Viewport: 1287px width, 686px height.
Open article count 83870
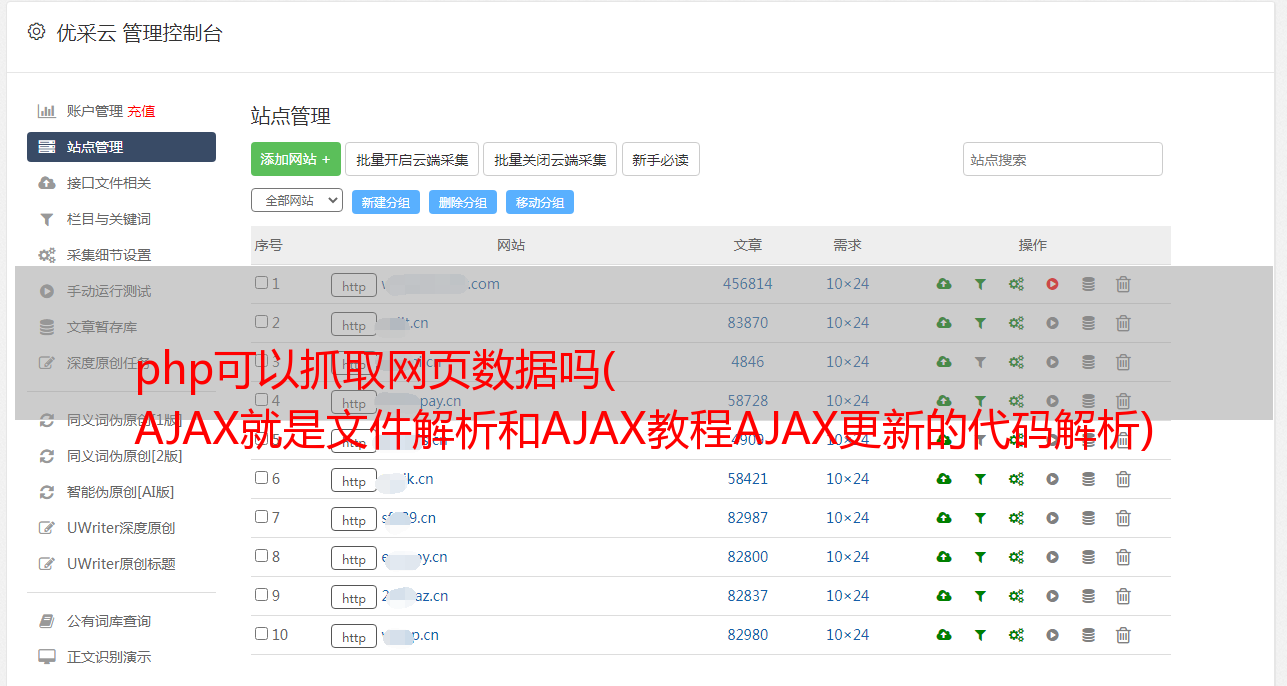(748, 323)
